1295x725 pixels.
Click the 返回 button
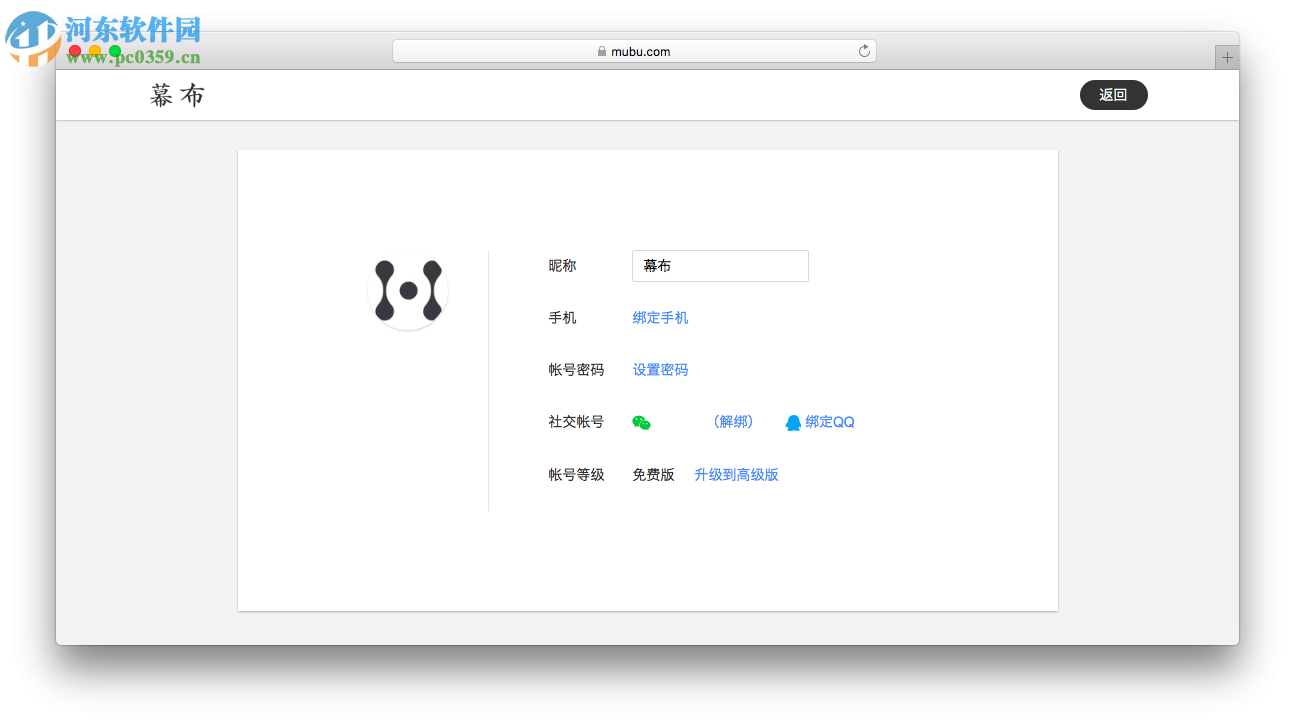1113,95
